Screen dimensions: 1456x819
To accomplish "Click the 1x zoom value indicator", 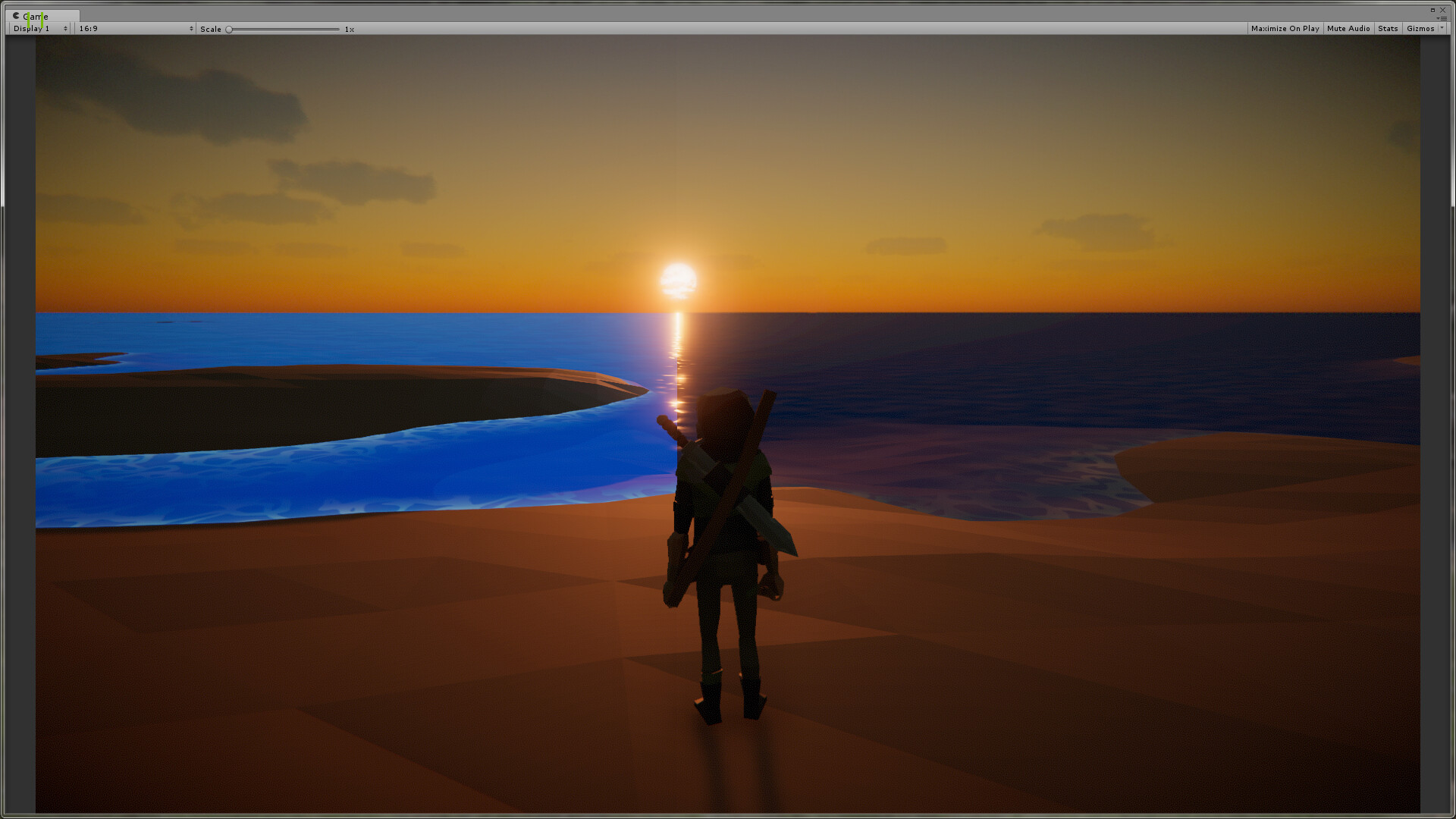I will click(x=349, y=29).
